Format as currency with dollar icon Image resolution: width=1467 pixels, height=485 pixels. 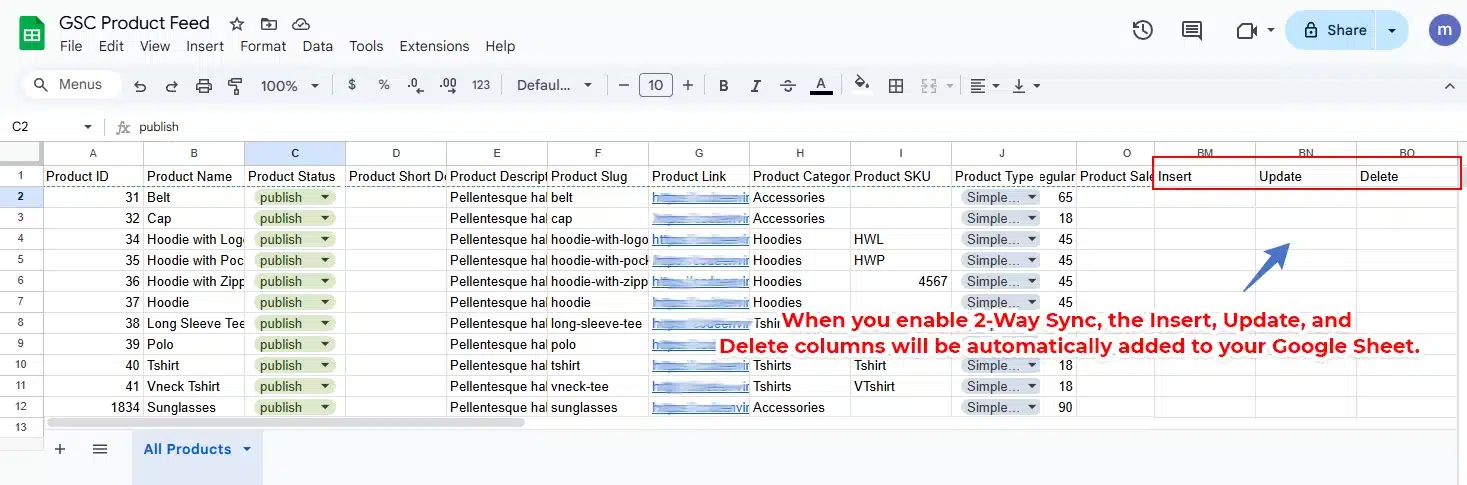coord(352,86)
